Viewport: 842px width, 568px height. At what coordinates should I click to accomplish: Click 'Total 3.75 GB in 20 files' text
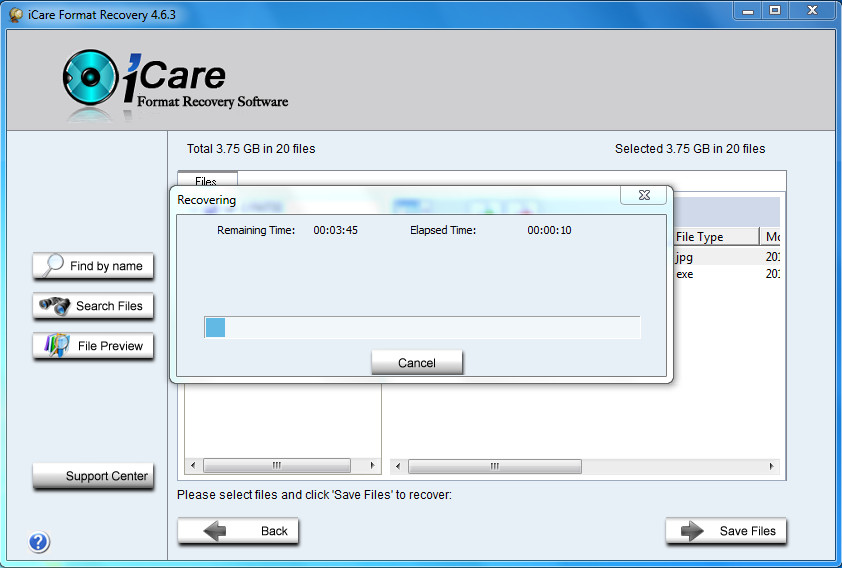click(251, 149)
